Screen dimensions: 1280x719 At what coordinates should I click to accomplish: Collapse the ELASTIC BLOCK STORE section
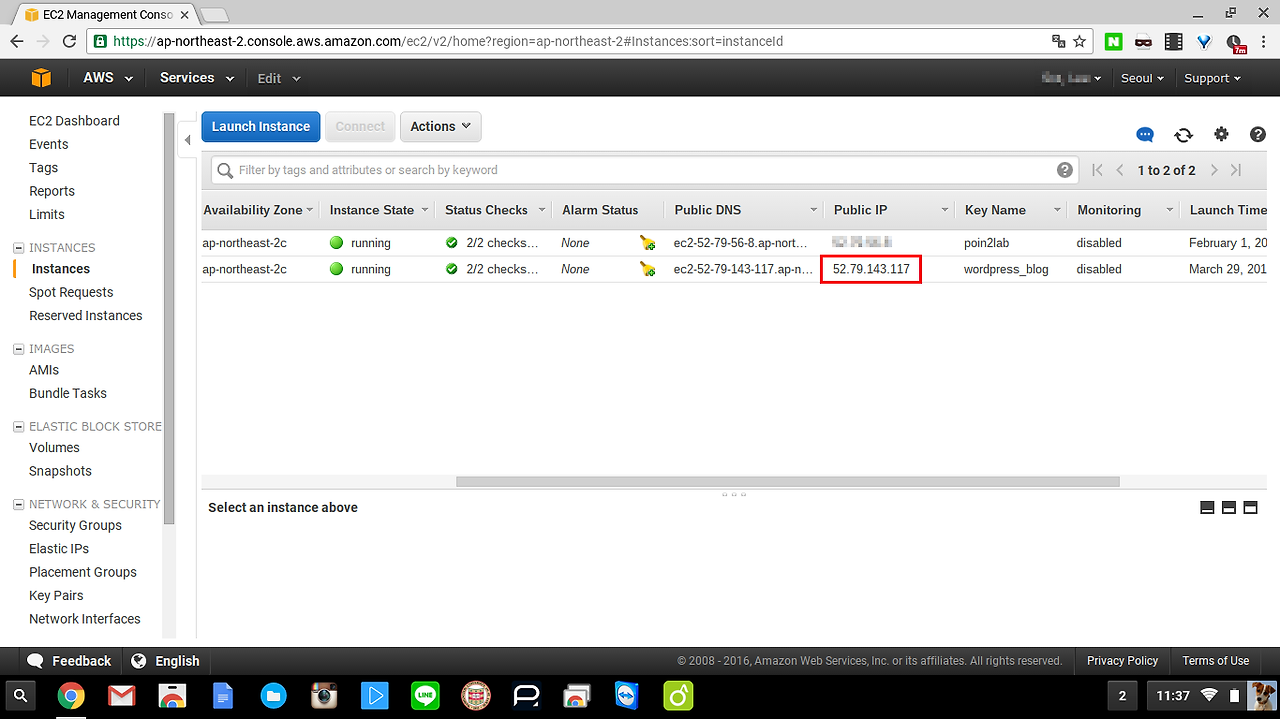[x=18, y=427]
